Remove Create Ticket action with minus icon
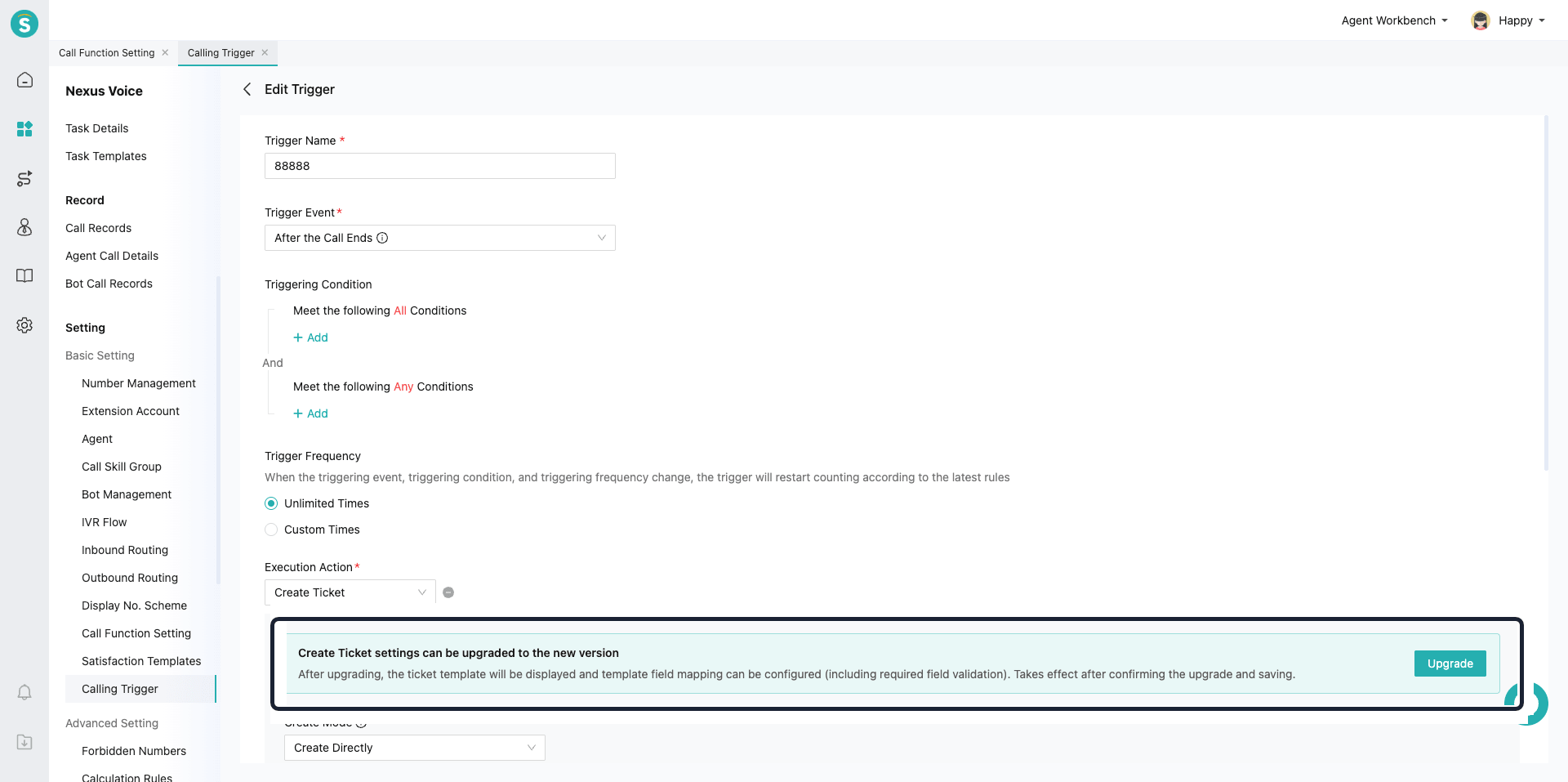Viewport: 1568px width, 782px height. pos(448,592)
